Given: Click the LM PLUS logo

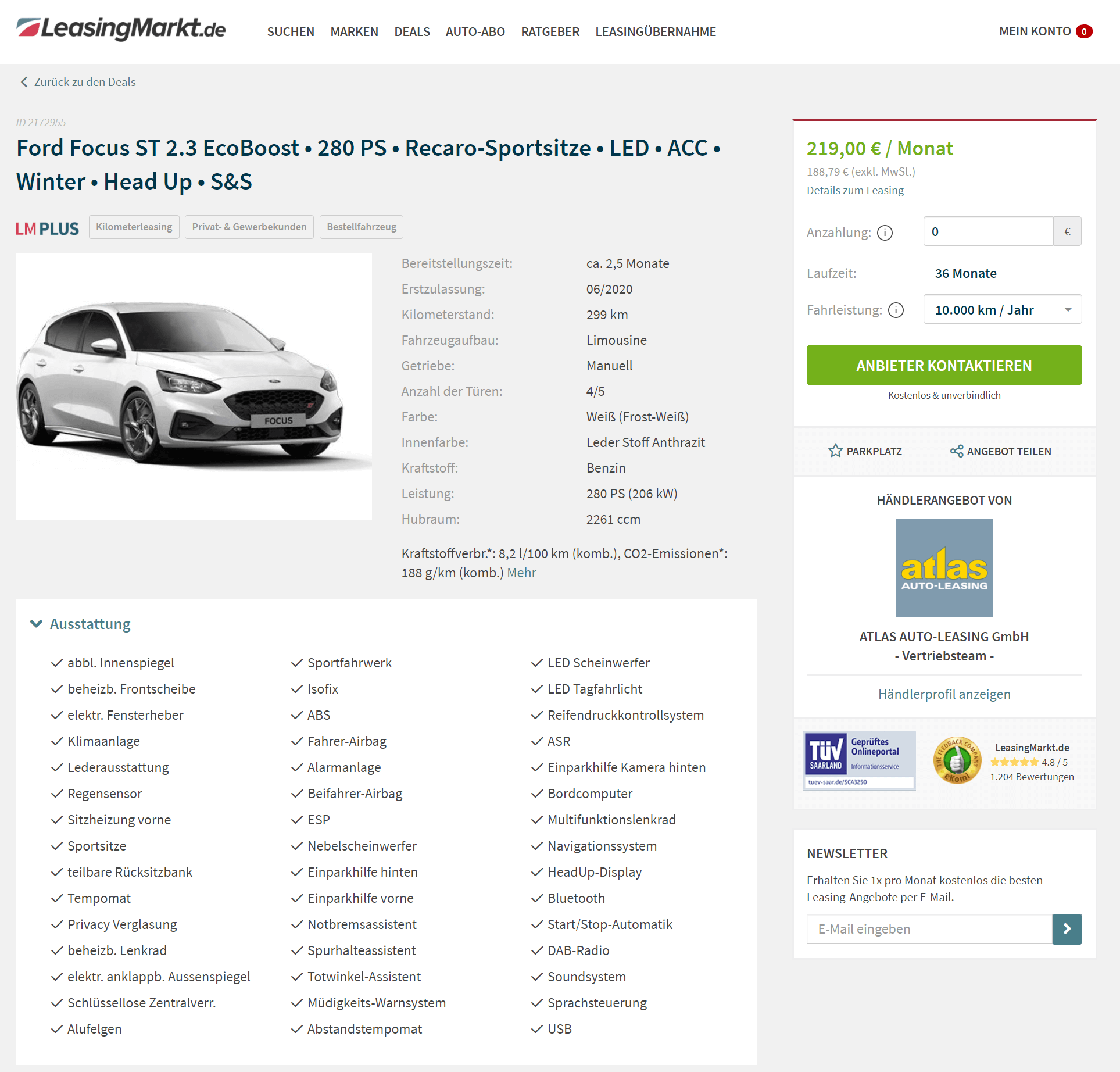Looking at the screenshot, I should click(47, 228).
